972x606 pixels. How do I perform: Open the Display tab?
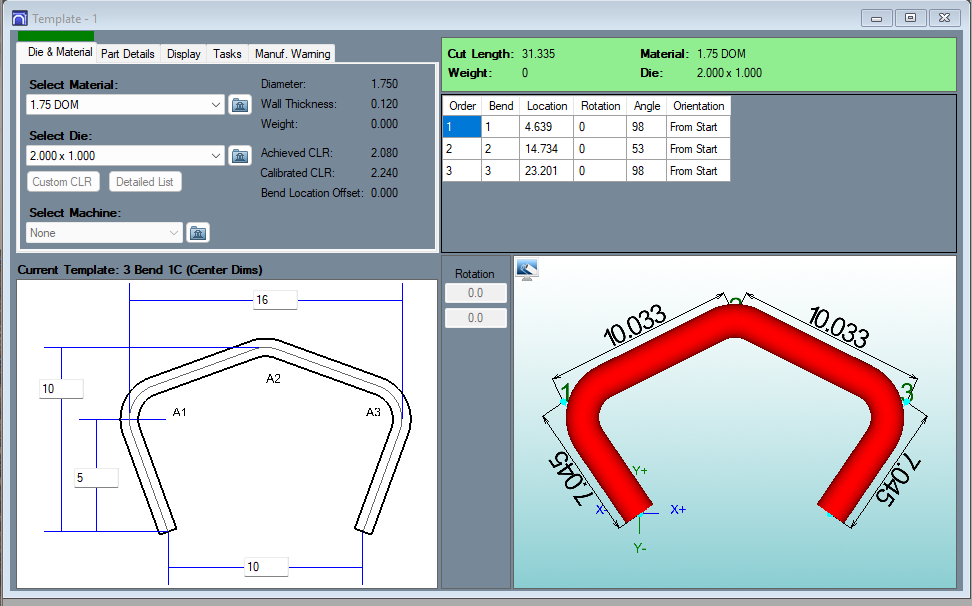(x=183, y=54)
